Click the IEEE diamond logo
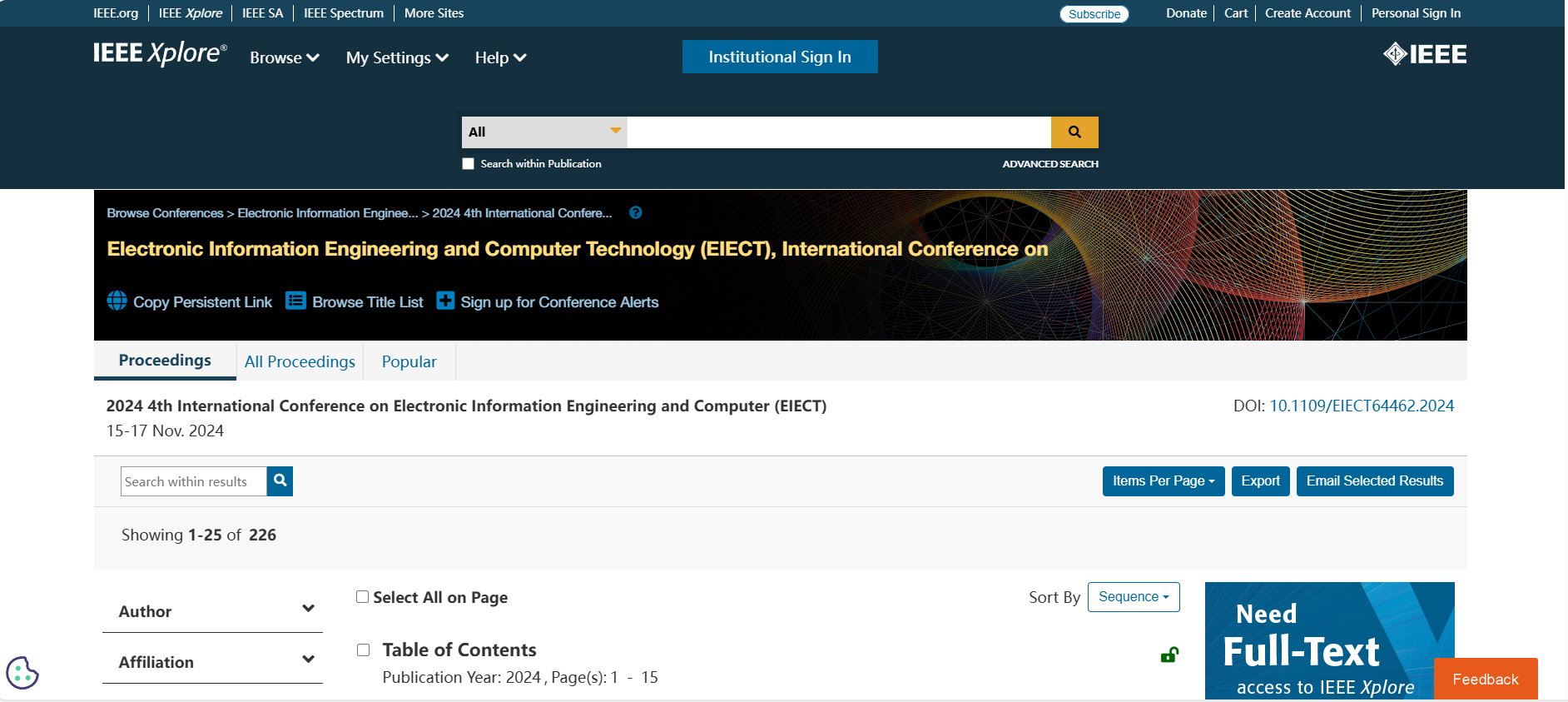The width and height of the screenshot is (1568, 702). pyautogui.click(x=1425, y=54)
